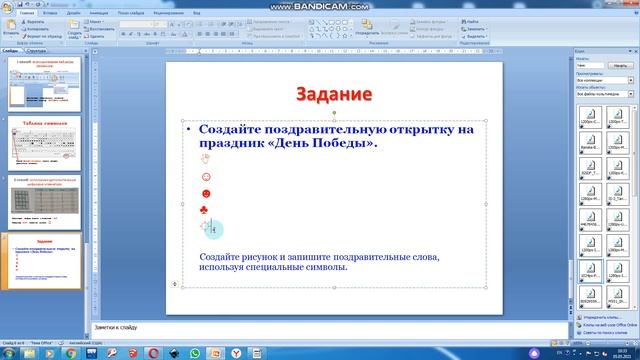
Task: Select Формат по образцу format painter
Action: [x=42, y=36]
